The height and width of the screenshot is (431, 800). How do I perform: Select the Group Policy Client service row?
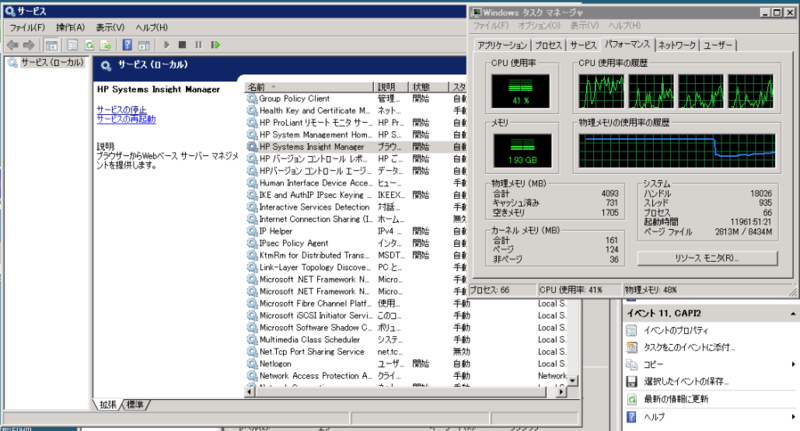pos(356,98)
